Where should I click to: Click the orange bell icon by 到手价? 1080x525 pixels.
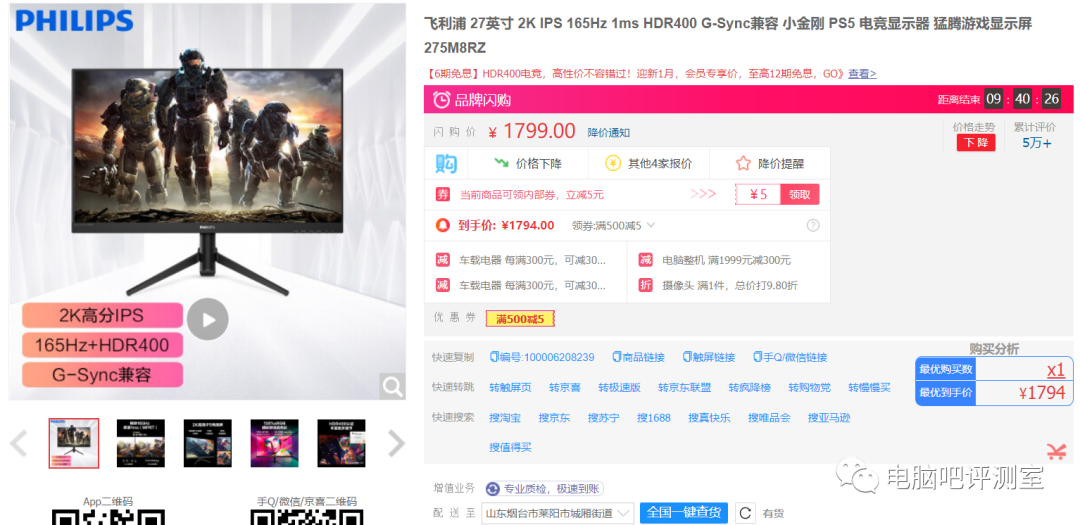[443, 225]
